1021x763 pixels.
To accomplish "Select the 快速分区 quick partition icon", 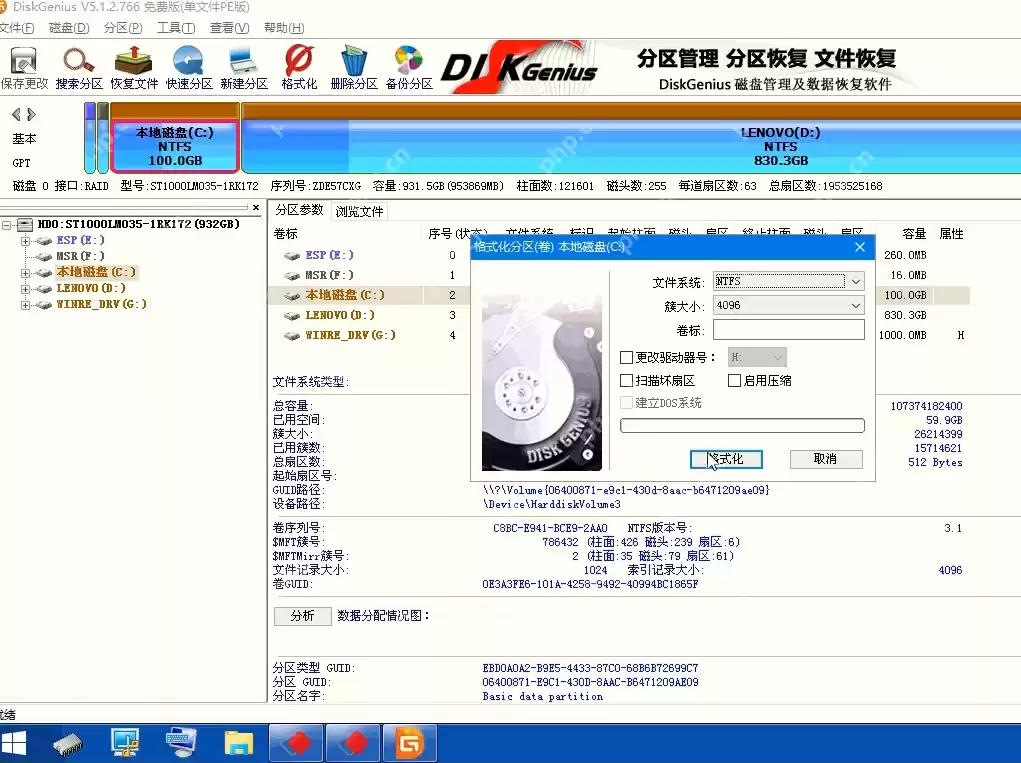I will click(x=189, y=67).
